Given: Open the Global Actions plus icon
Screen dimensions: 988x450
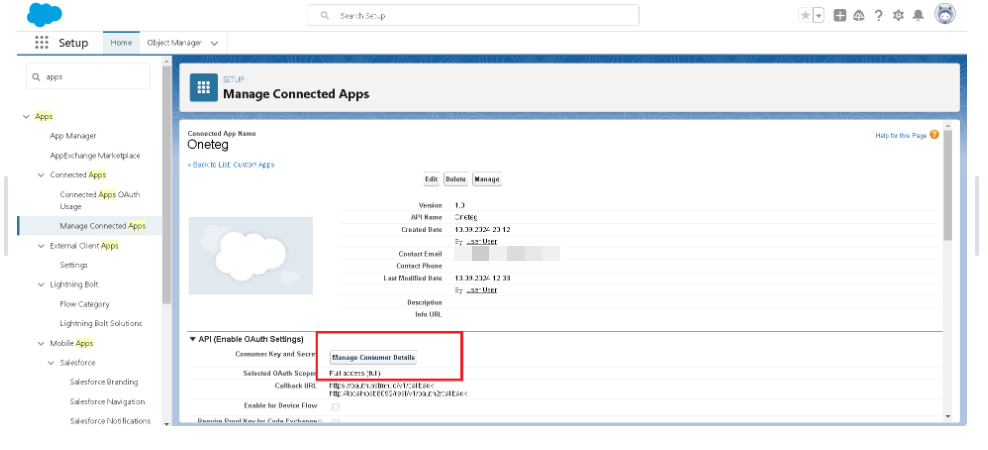Looking at the screenshot, I should (x=840, y=15).
